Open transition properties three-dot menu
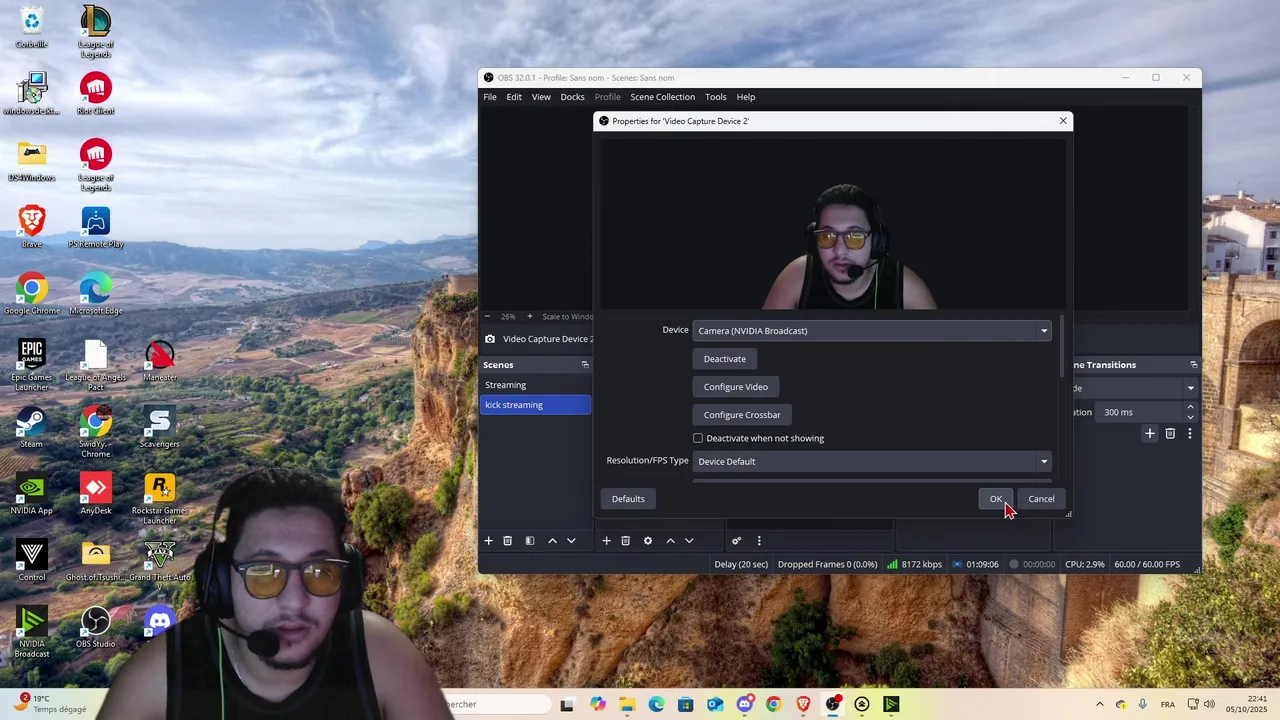Viewport: 1280px width, 720px height. point(1190,433)
